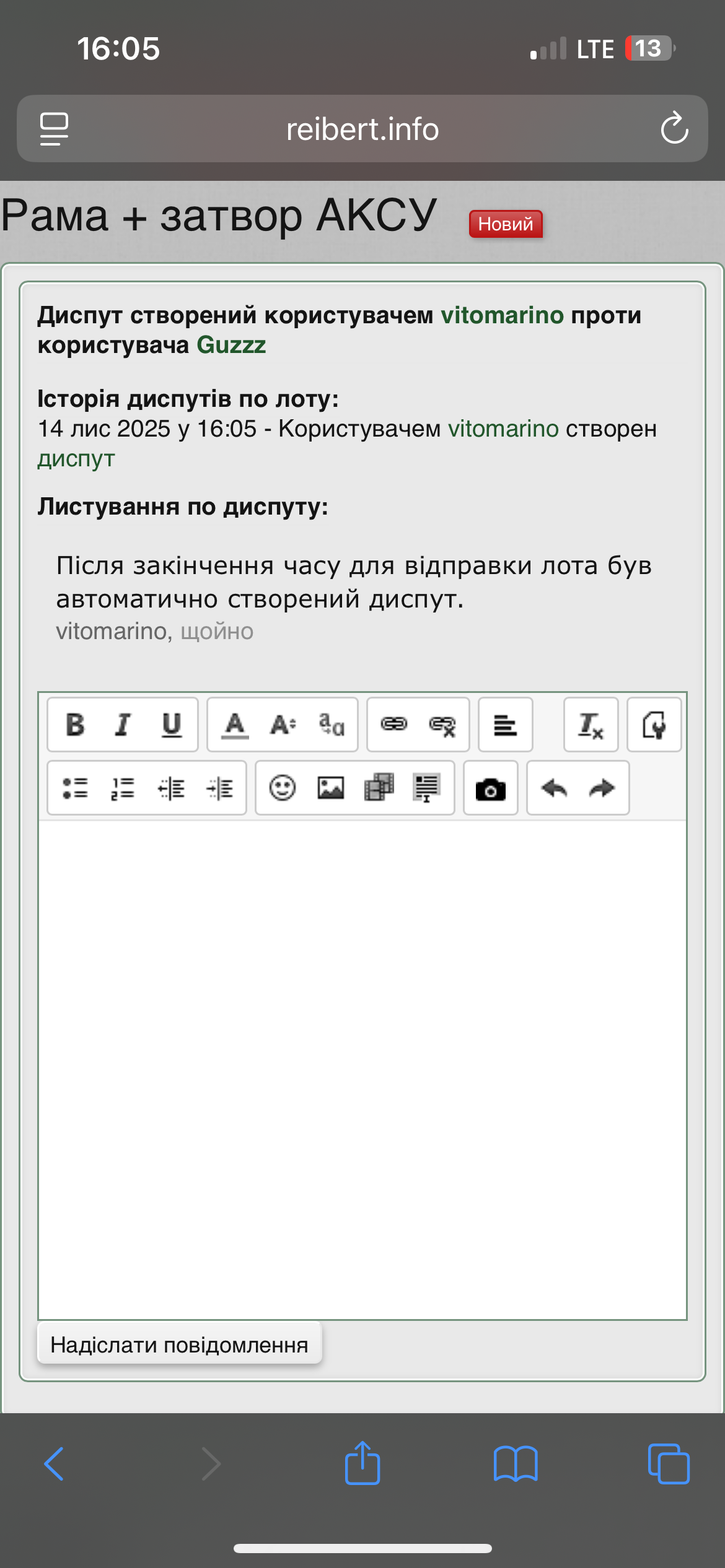Insert an image via picture icon
The image size is (725, 1568).
tap(331, 788)
